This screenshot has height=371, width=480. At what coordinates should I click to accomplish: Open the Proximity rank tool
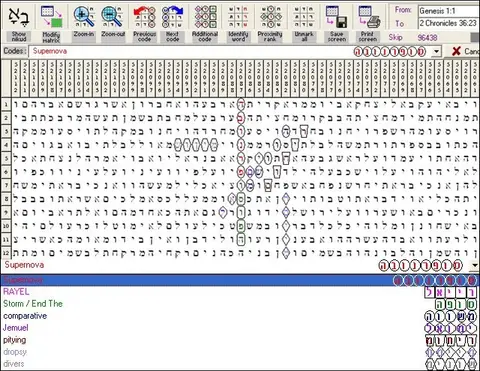click(270, 17)
